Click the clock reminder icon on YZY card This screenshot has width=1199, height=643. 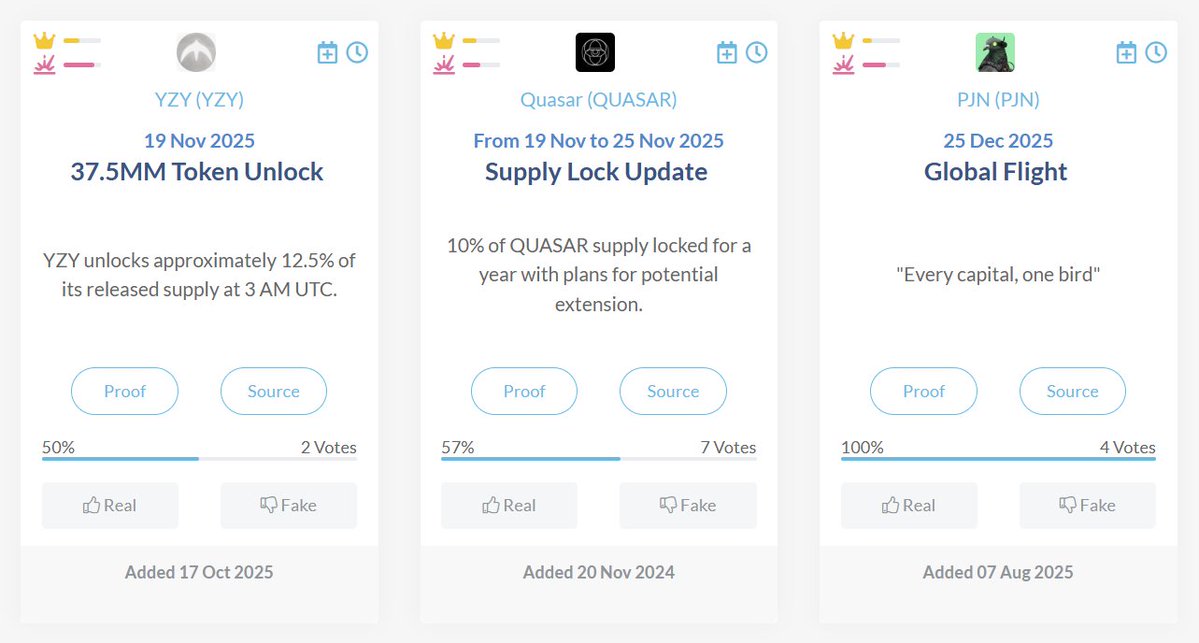tap(357, 52)
